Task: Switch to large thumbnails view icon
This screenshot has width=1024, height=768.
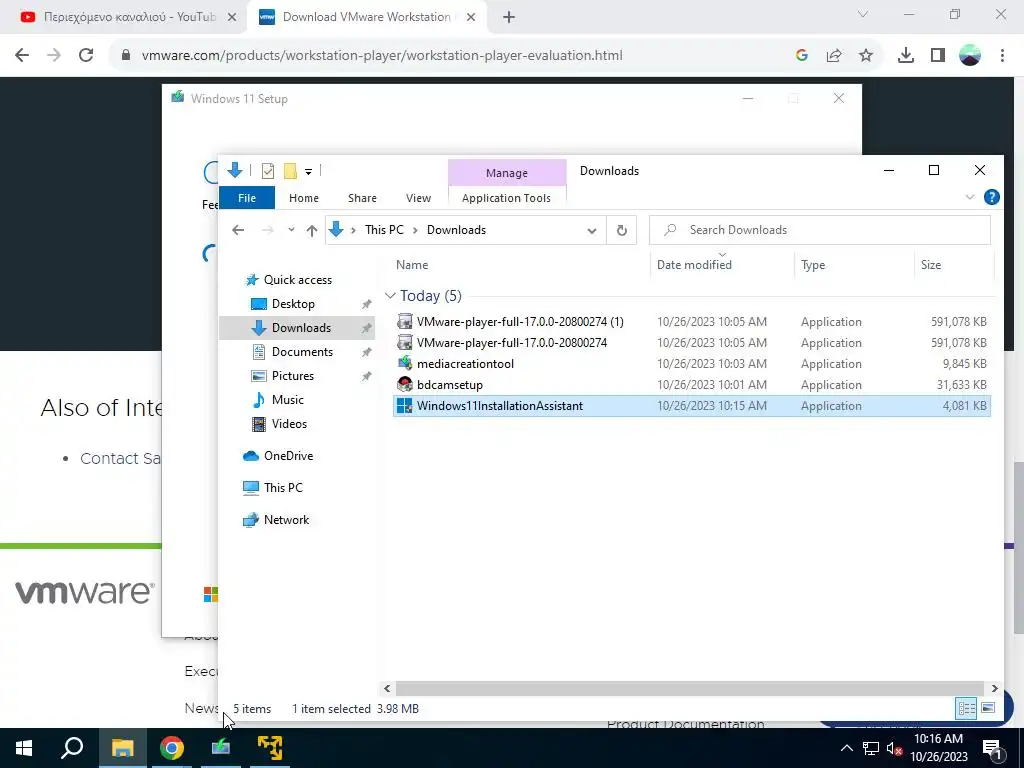Action: (x=988, y=708)
